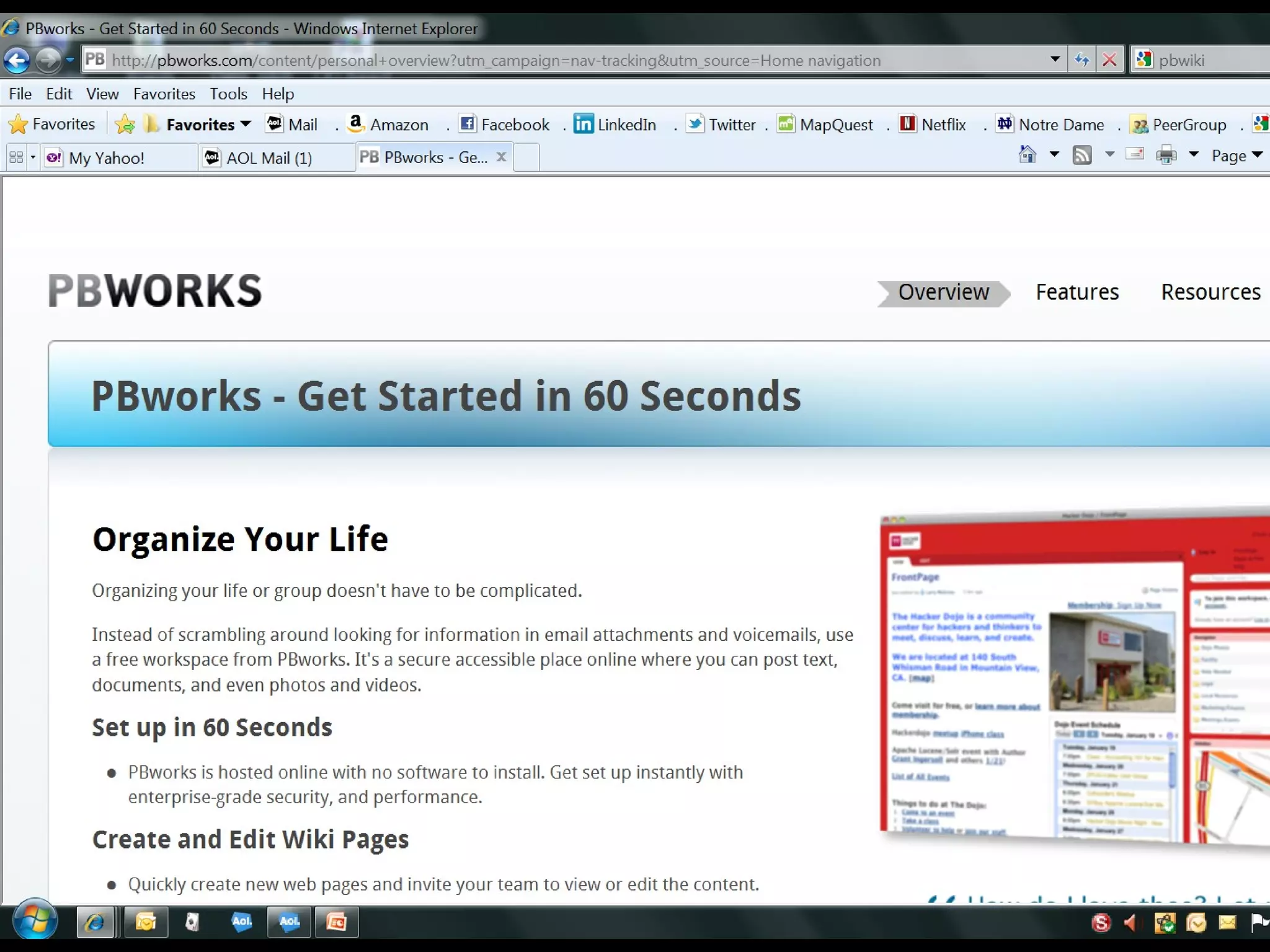Open the MapQuest favorite

[x=825, y=125]
